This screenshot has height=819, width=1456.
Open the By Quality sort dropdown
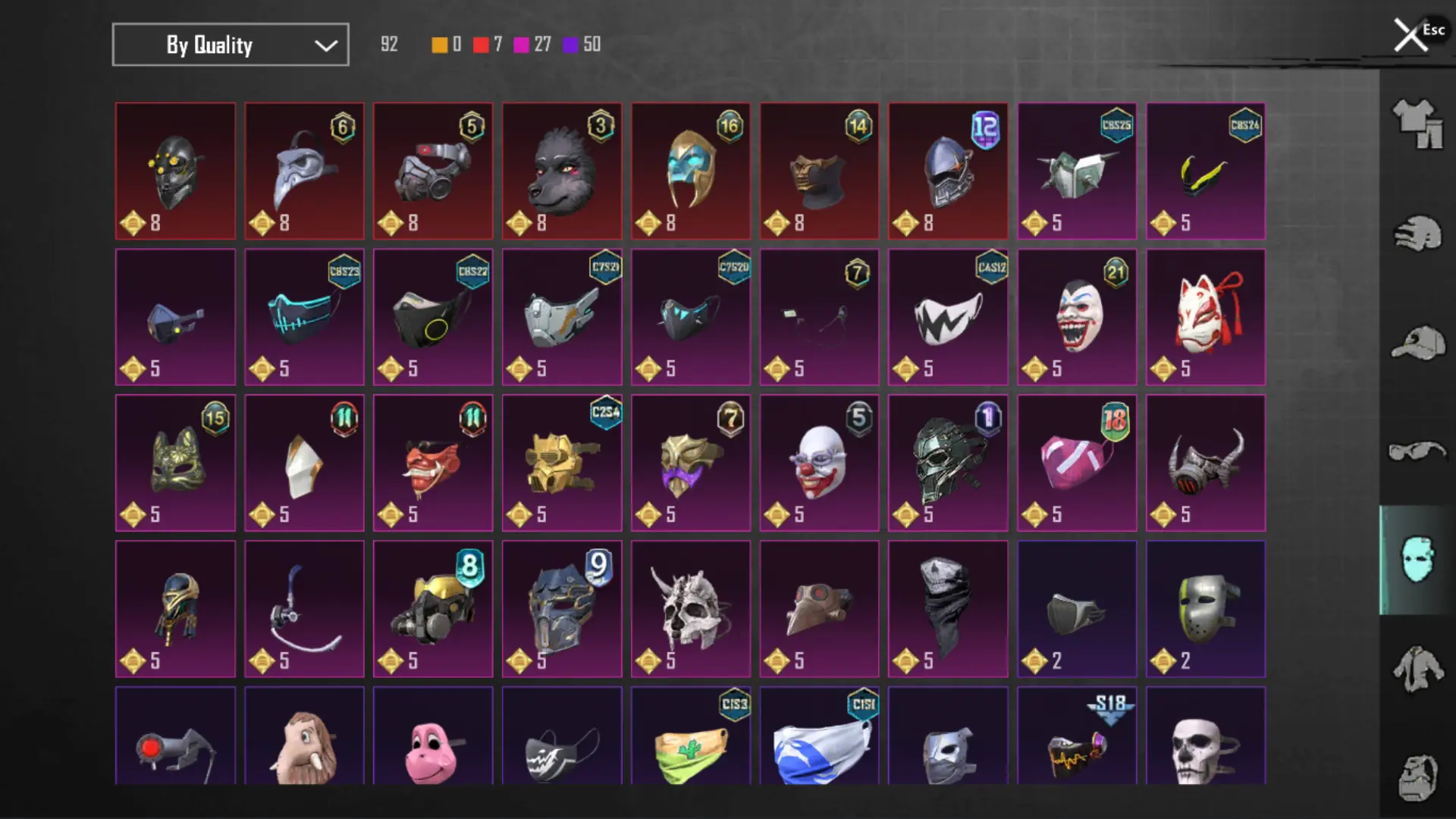coord(231,45)
